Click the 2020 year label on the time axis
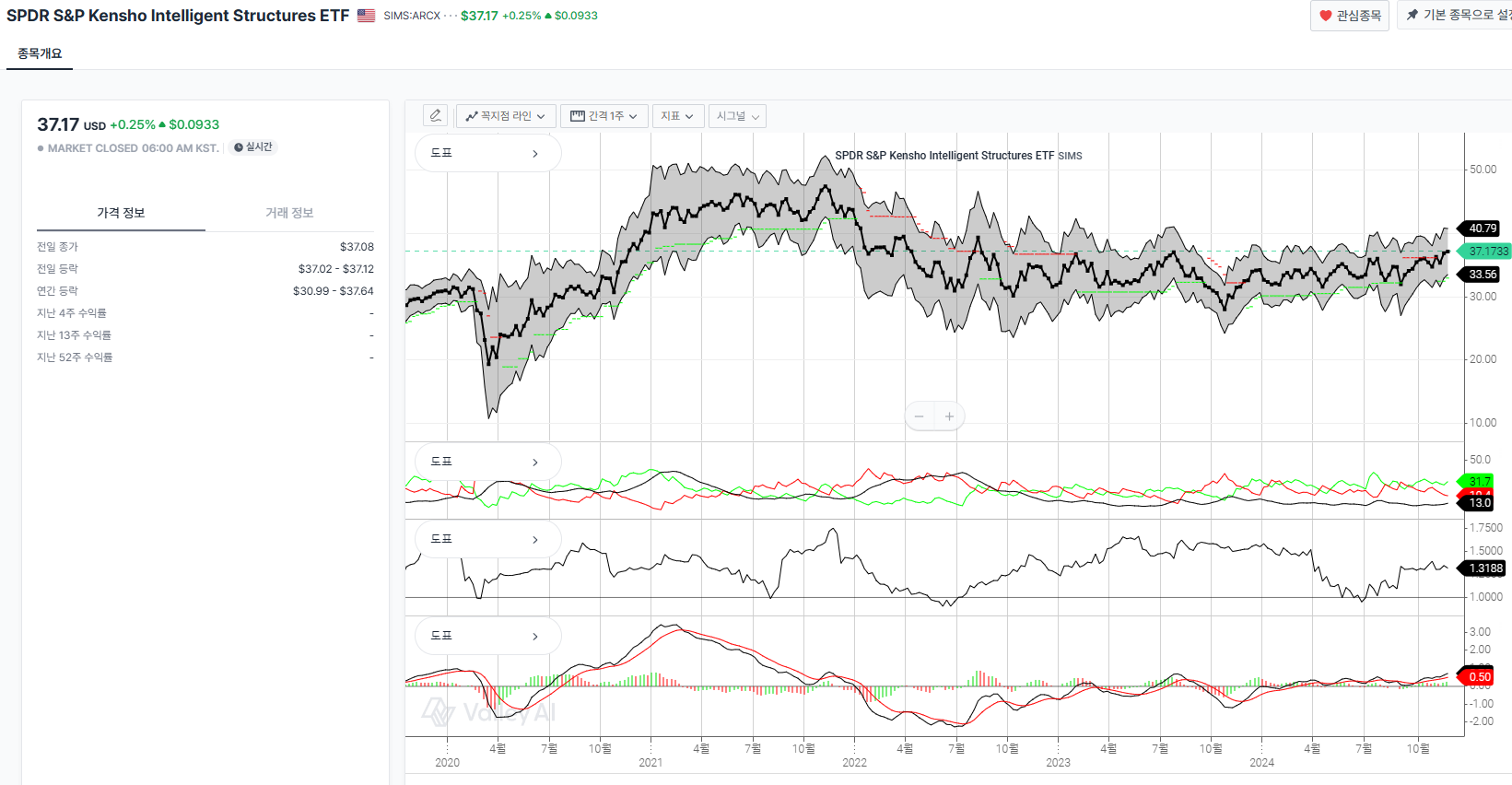This screenshot has width=1512, height=785. (x=447, y=763)
